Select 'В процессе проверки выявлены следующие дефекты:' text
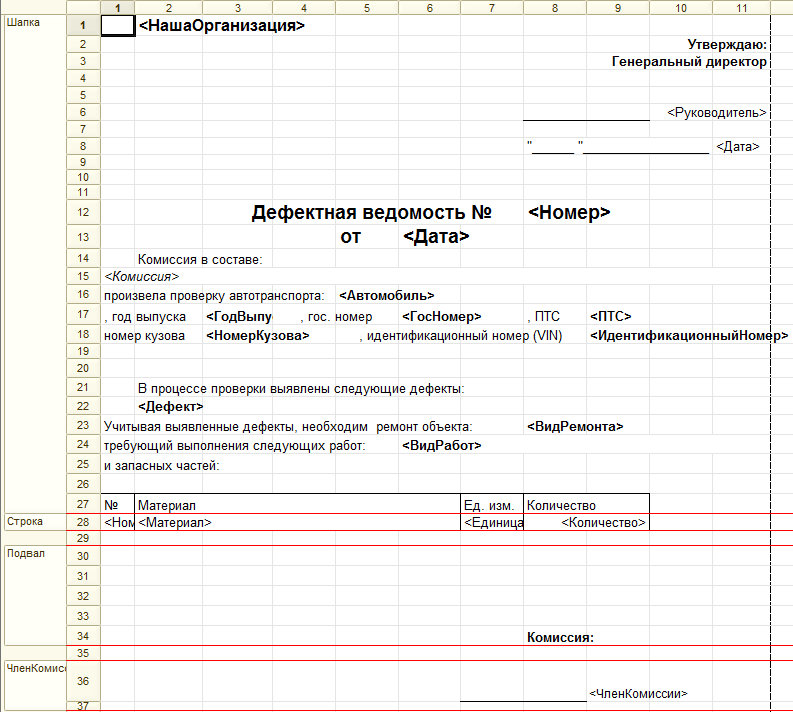This screenshot has width=793, height=712. [x=301, y=389]
